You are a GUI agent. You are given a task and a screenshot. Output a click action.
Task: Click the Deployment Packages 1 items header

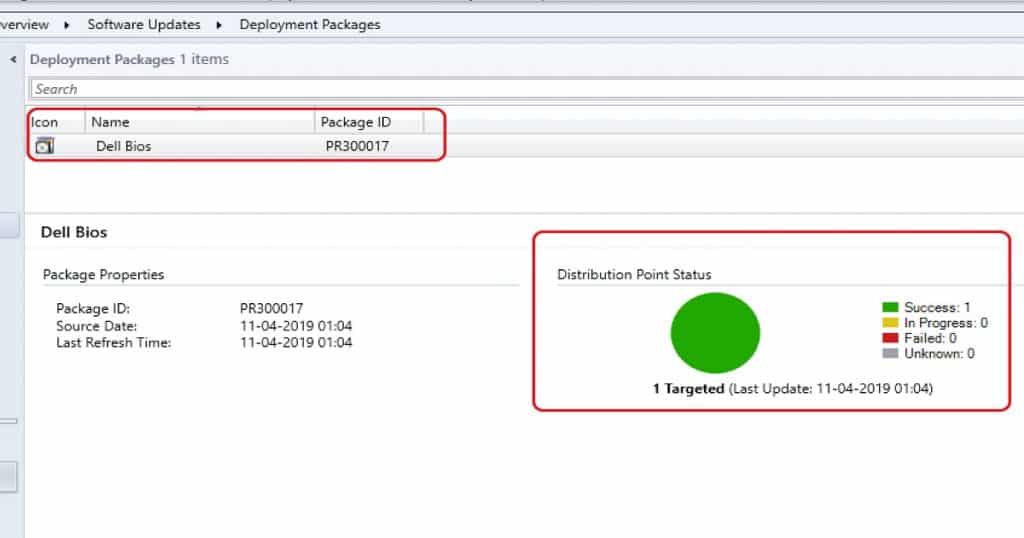(x=129, y=59)
